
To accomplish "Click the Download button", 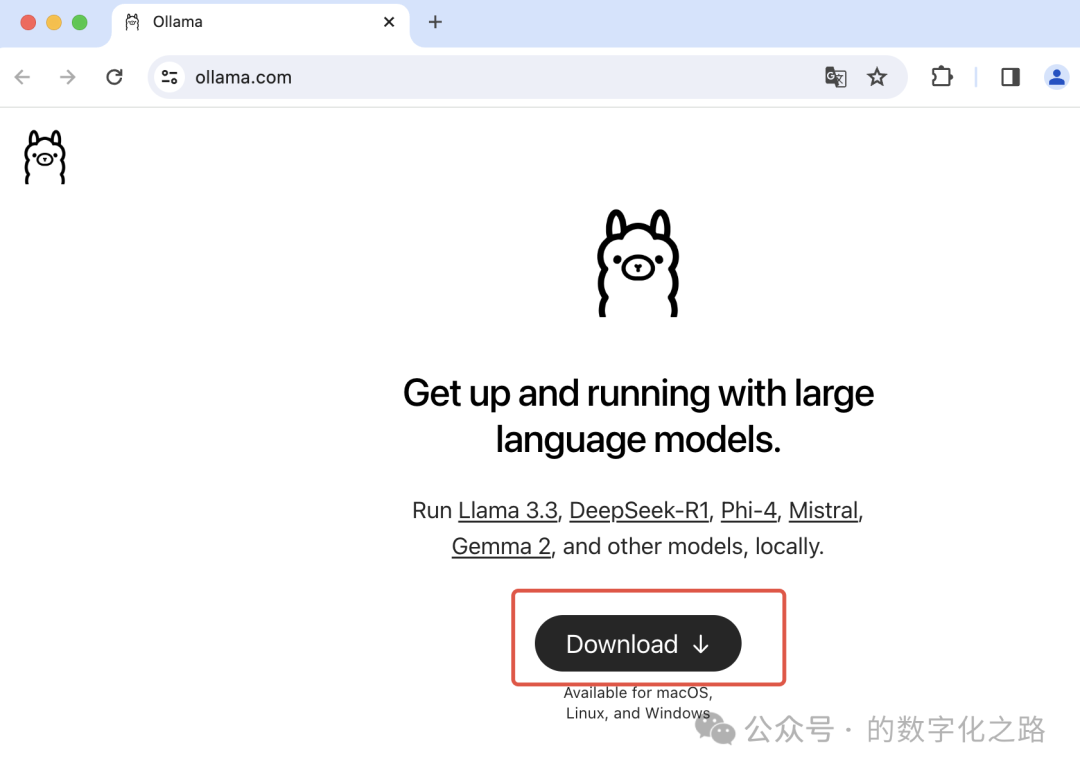I will (x=638, y=644).
